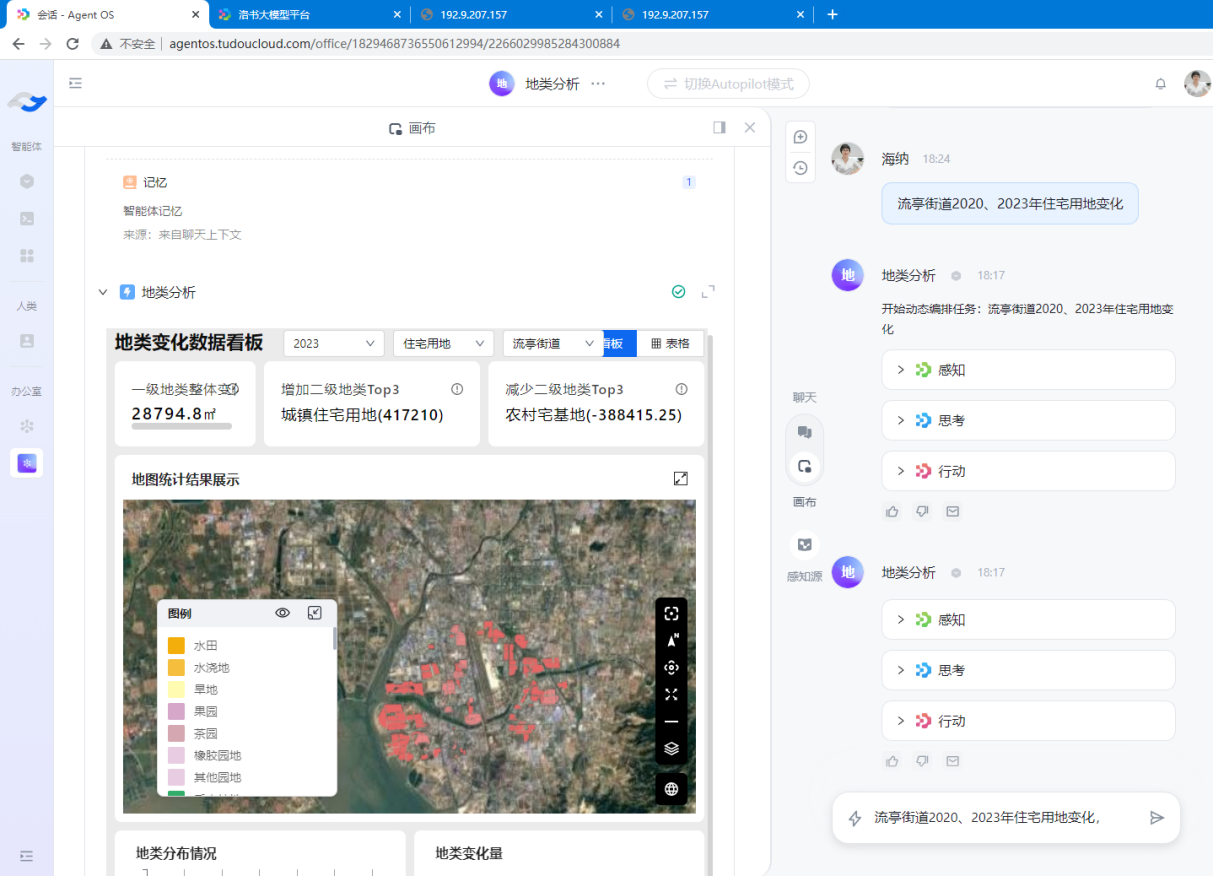Toggle the canvas side-panel layout icon
The image size is (1213, 876).
point(719,128)
